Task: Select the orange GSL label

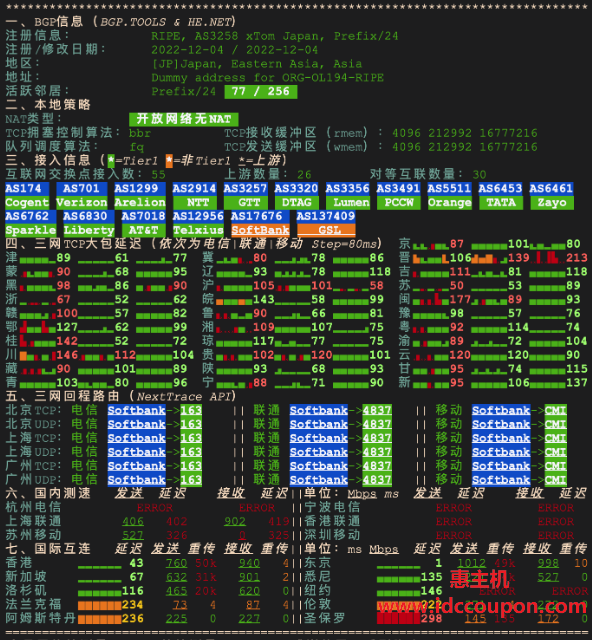Action: pos(326,230)
